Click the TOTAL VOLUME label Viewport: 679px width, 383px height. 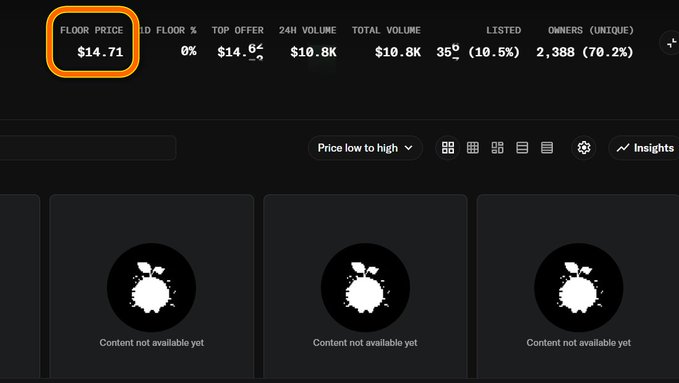(386, 30)
